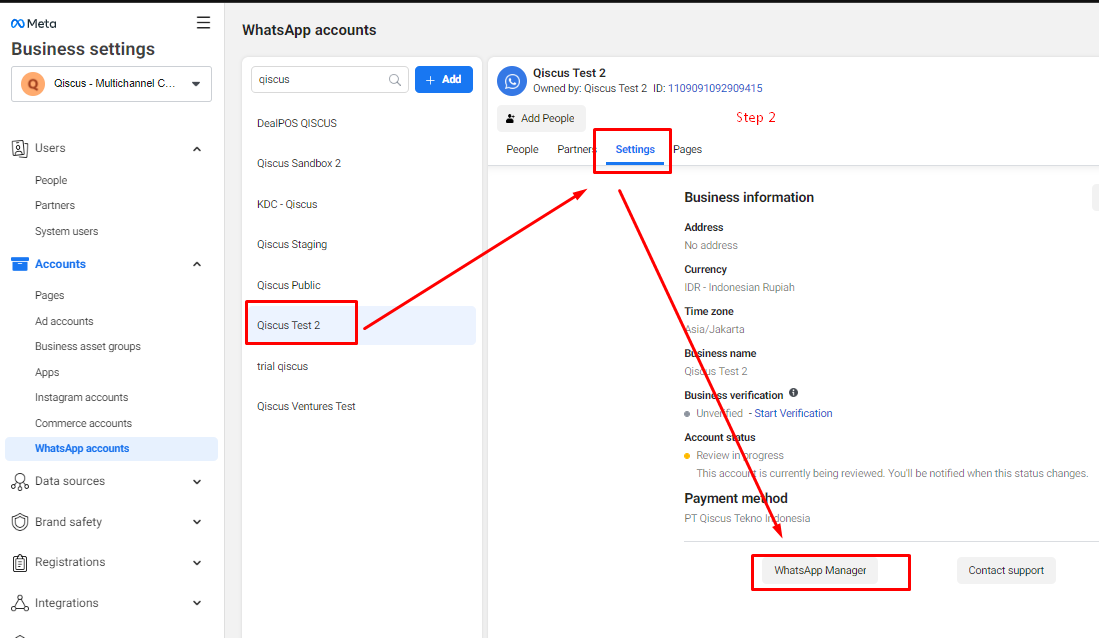Click the WhatsApp Manager button

pos(820,571)
